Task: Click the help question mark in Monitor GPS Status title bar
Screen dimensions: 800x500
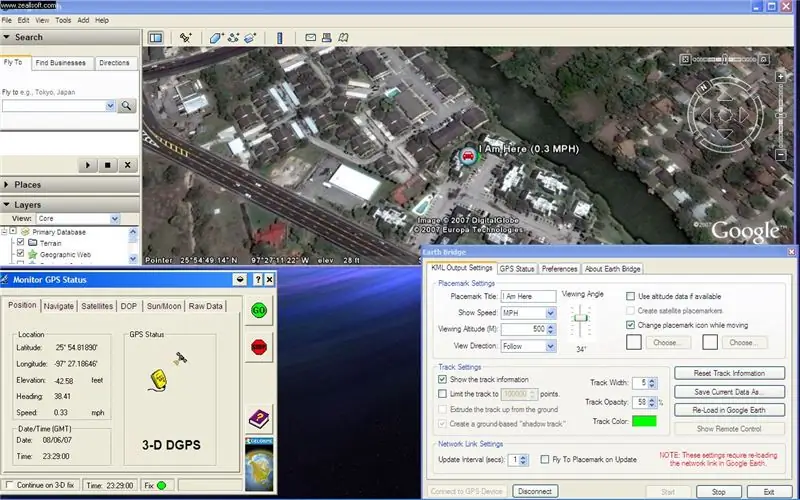Action: (258, 280)
